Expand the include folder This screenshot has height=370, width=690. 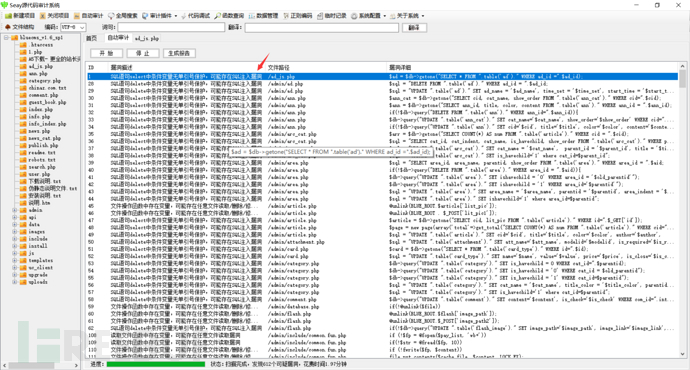[x=15, y=239]
